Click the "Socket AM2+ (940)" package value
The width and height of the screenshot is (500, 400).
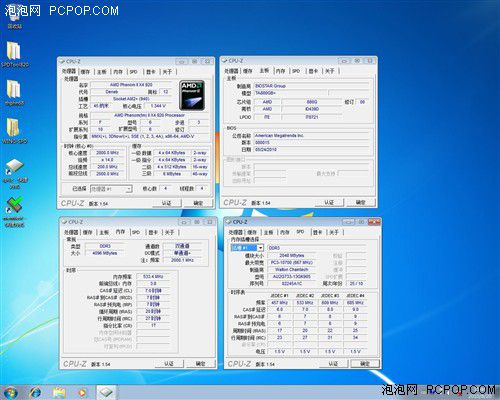(131, 99)
